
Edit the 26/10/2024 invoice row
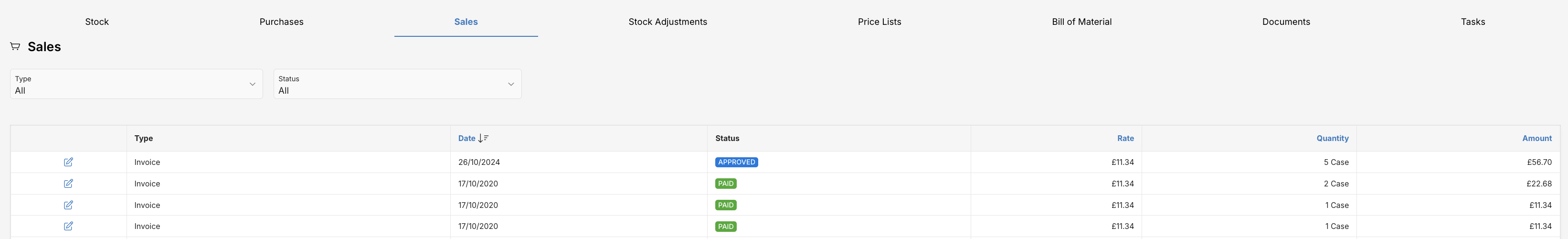68,162
